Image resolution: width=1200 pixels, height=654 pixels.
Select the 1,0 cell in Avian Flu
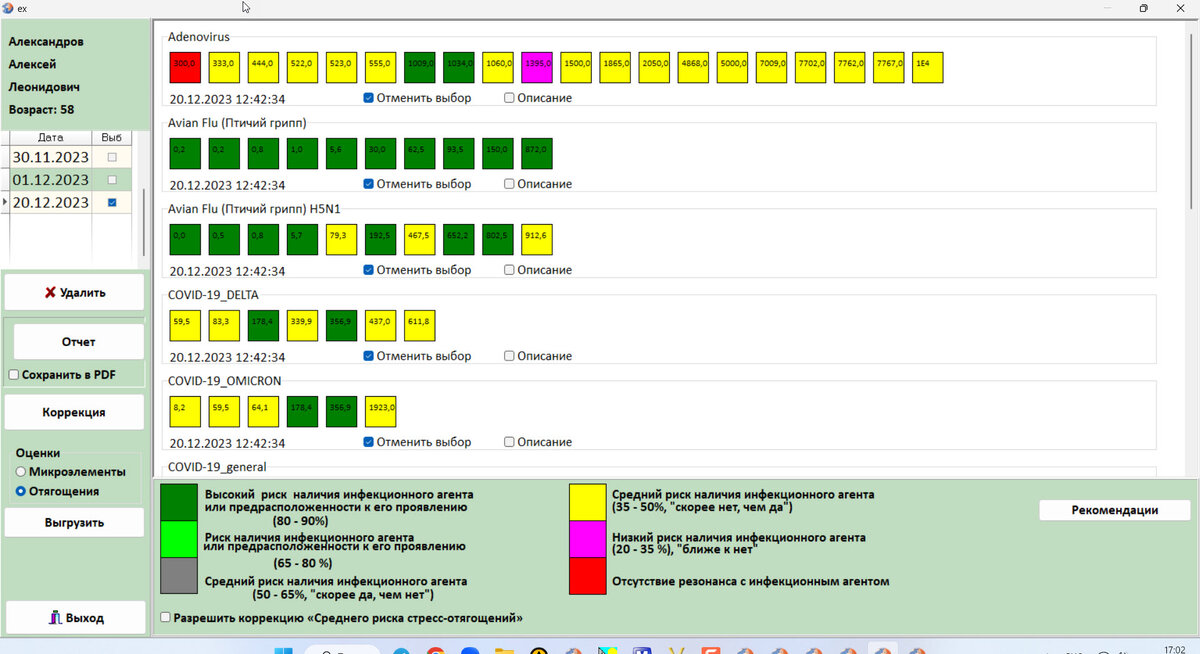[x=302, y=153]
